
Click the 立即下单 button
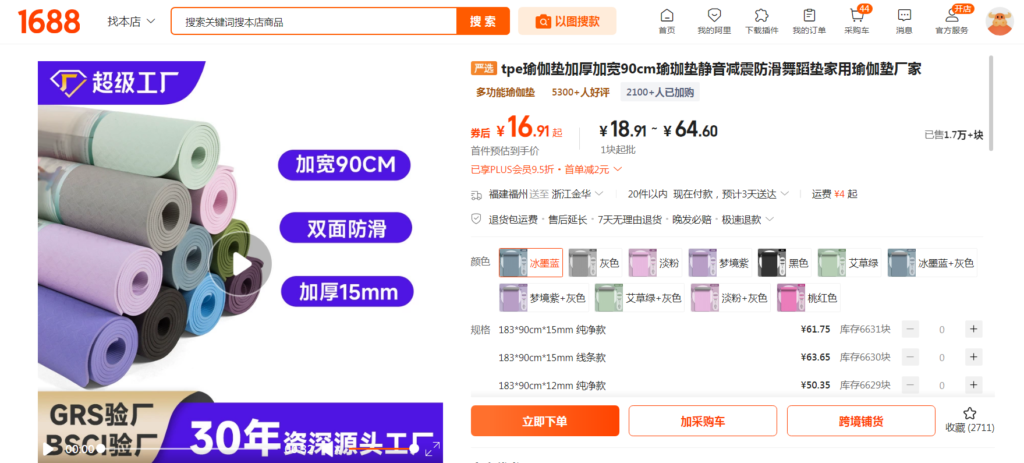[x=545, y=421]
